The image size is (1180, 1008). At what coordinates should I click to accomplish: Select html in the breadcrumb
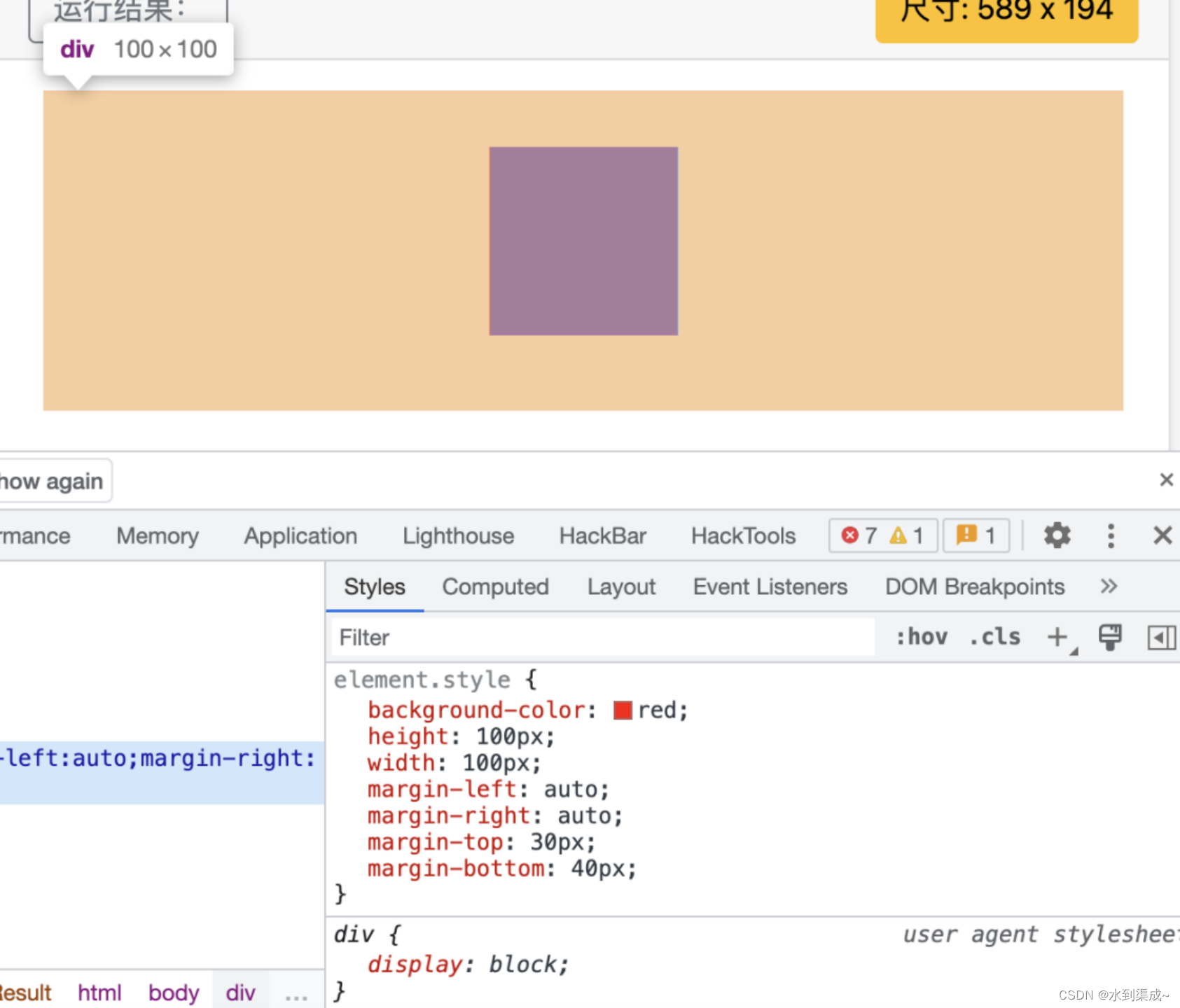tap(99, 993)
